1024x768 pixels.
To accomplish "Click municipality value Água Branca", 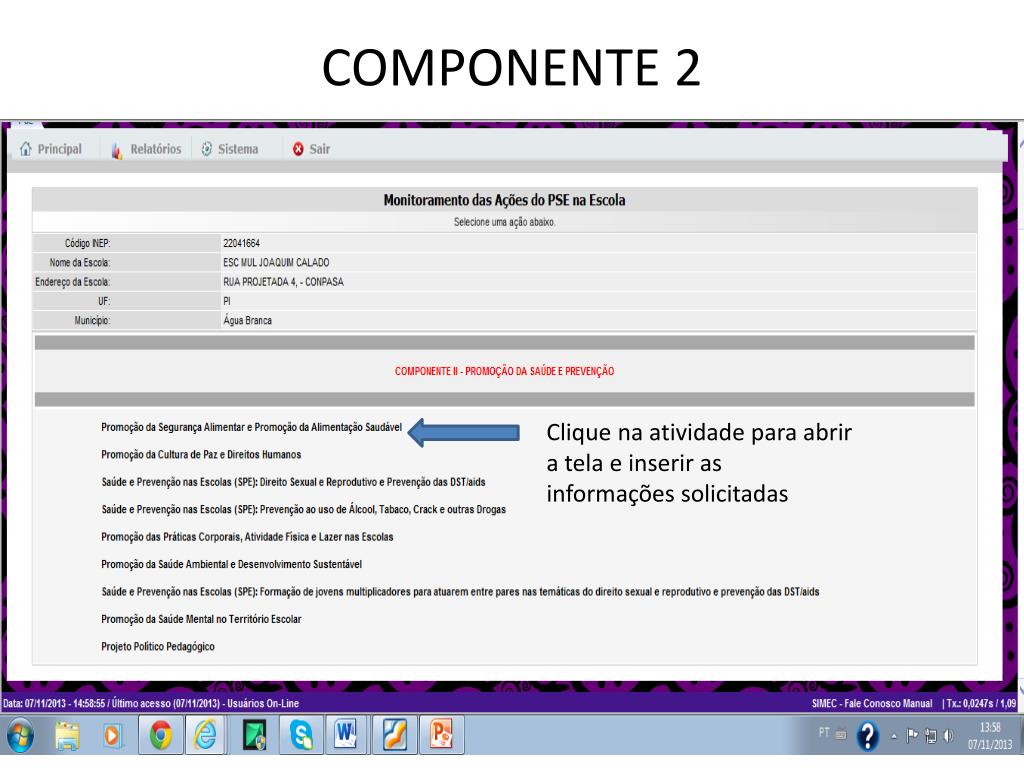I will tap(248, 321).
